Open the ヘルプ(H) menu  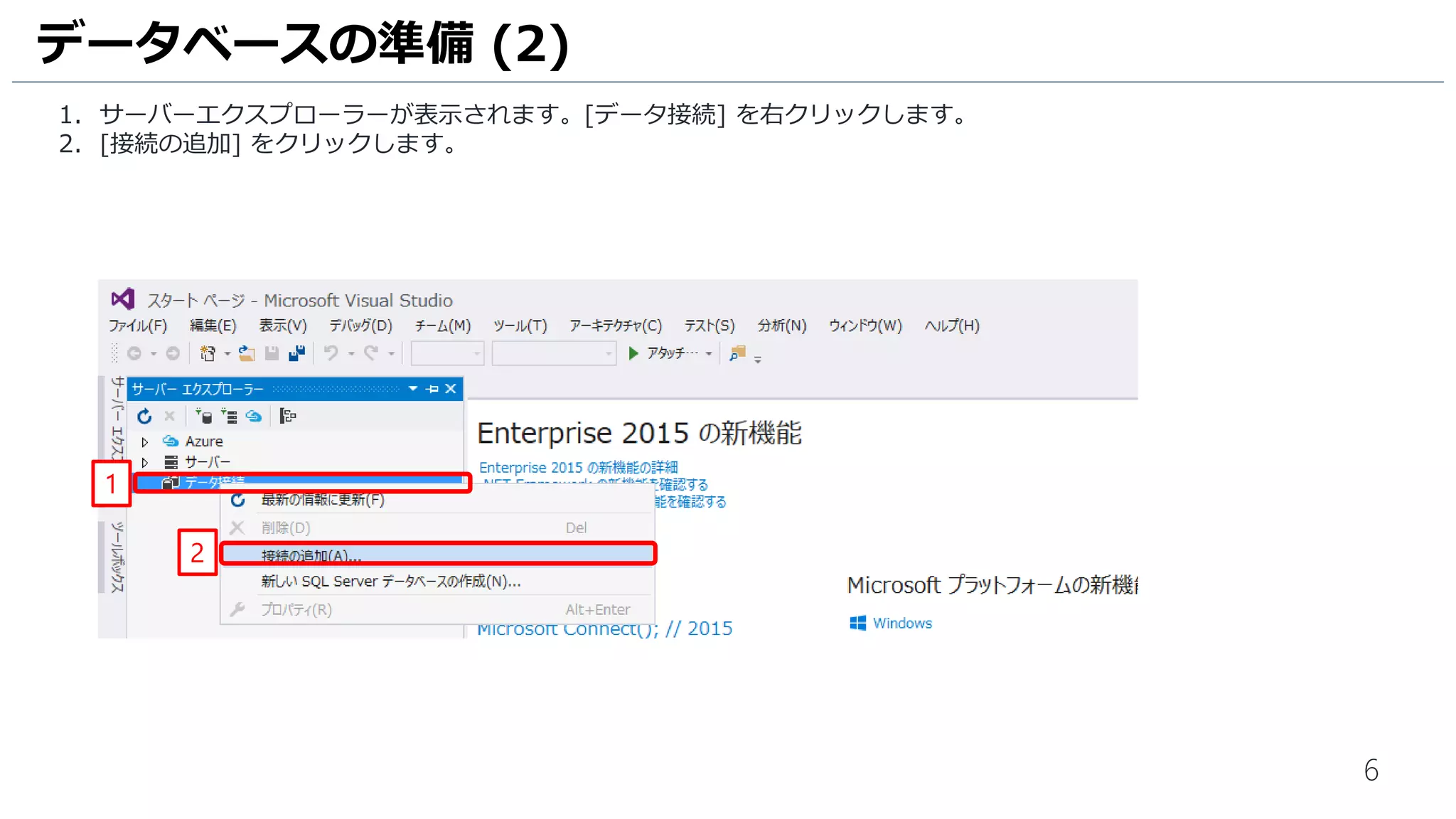pyautogui.click(x=952, y=326)
